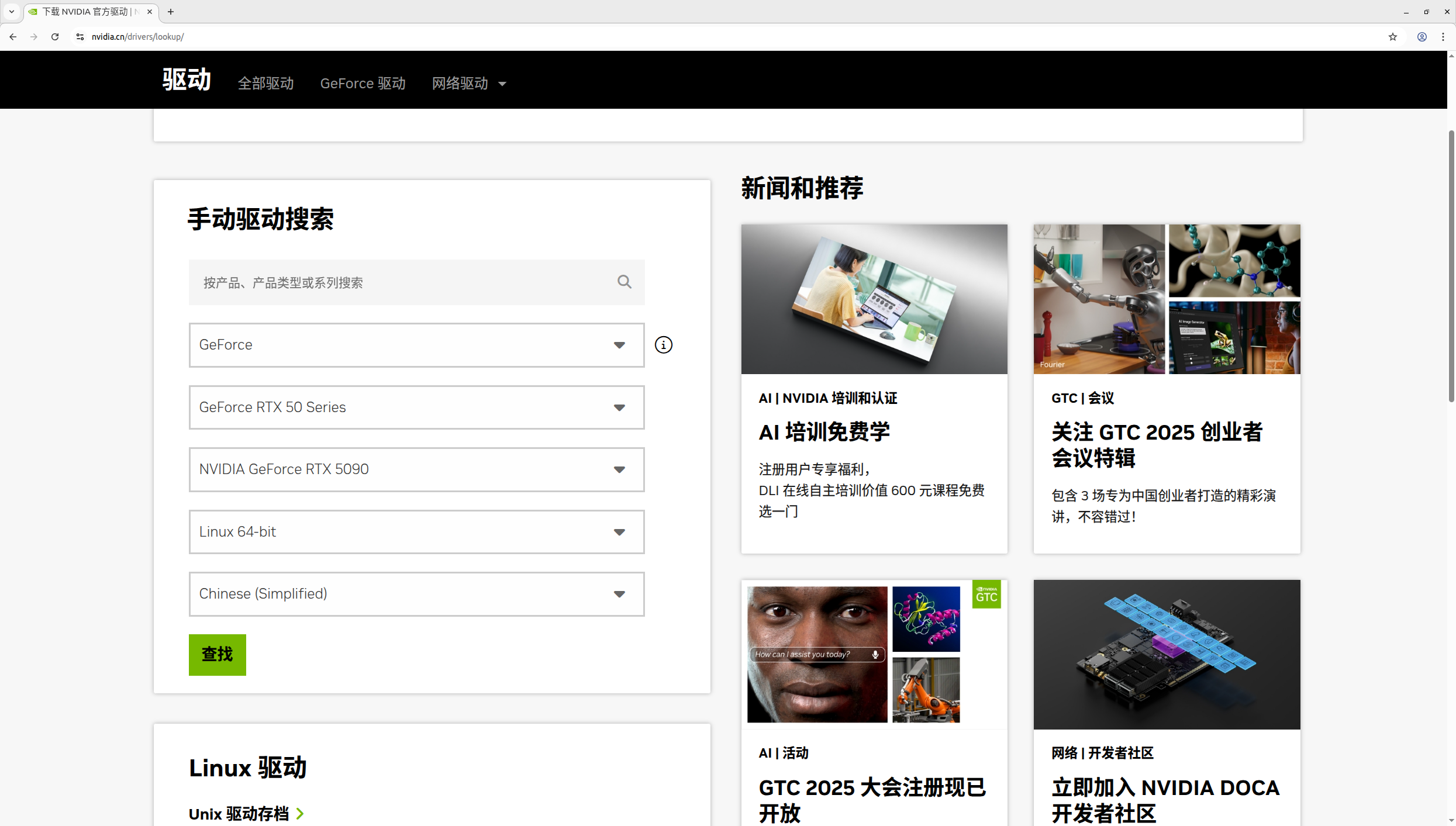Screen dimensions: 1456x826
Task: Open the browser profile icon
Action: [x=1422, y=37]
